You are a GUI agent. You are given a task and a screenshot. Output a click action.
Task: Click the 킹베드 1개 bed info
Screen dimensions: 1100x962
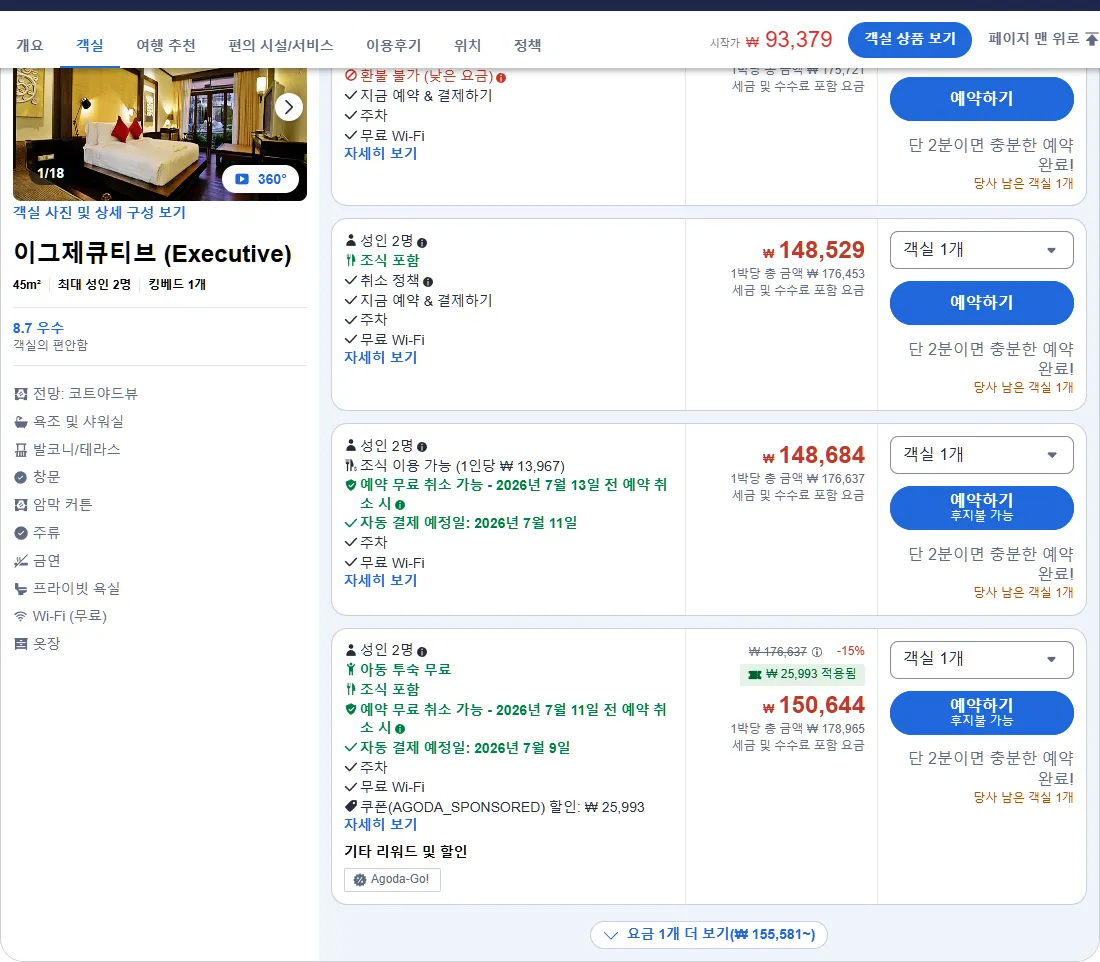point(177,284)
